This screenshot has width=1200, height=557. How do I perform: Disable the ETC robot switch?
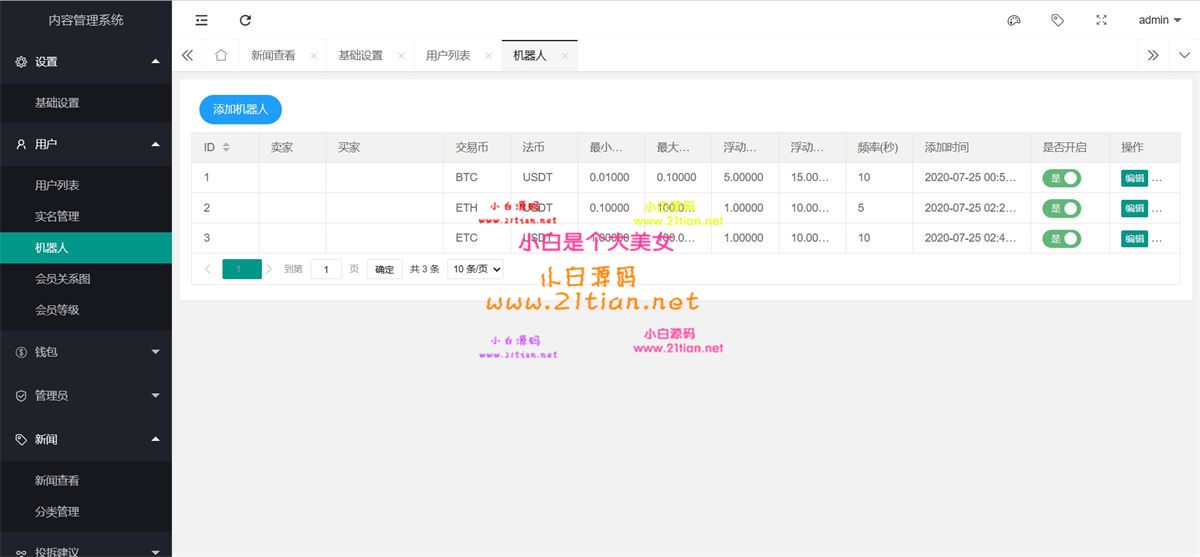tap(1061, 238)
